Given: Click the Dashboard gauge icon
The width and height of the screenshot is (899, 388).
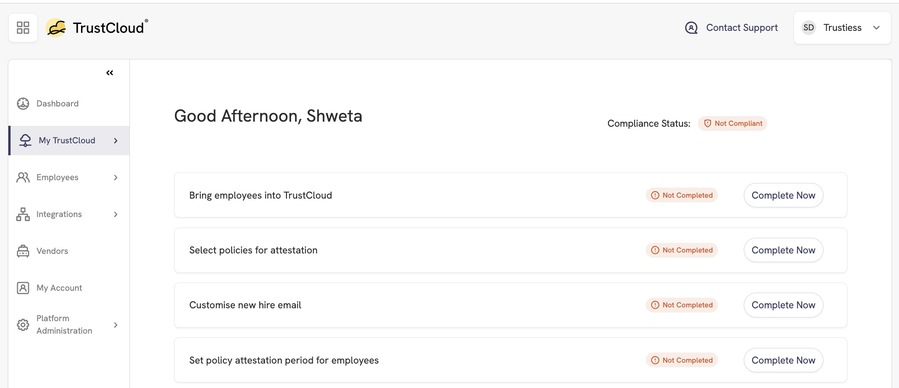Looking at the screenshot, I should pos(23,104).
